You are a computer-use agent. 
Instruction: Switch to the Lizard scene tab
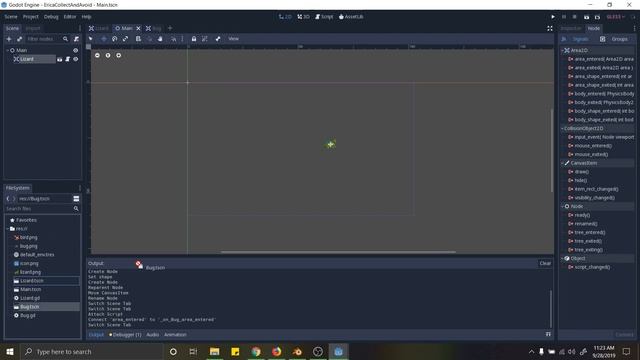tap(99, 28)
